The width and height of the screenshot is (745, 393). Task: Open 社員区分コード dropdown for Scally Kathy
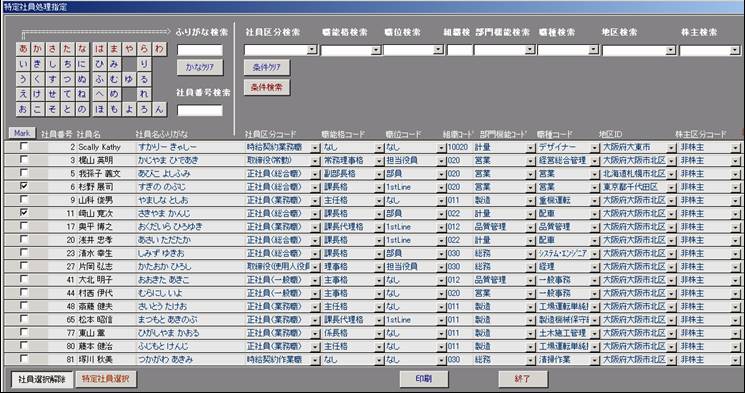pos(315,148)
